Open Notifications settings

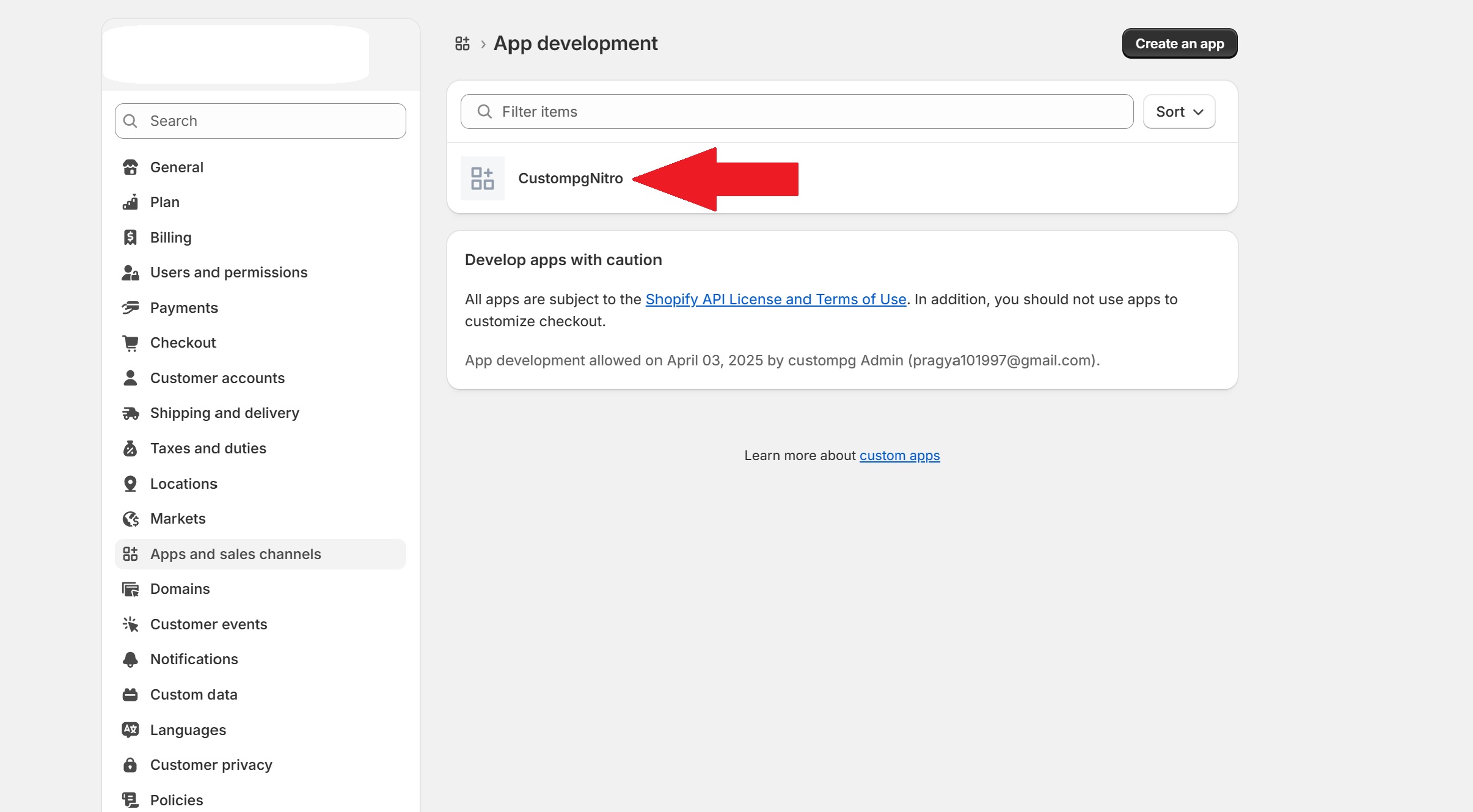pyautogui.click(x=260, y=659)
